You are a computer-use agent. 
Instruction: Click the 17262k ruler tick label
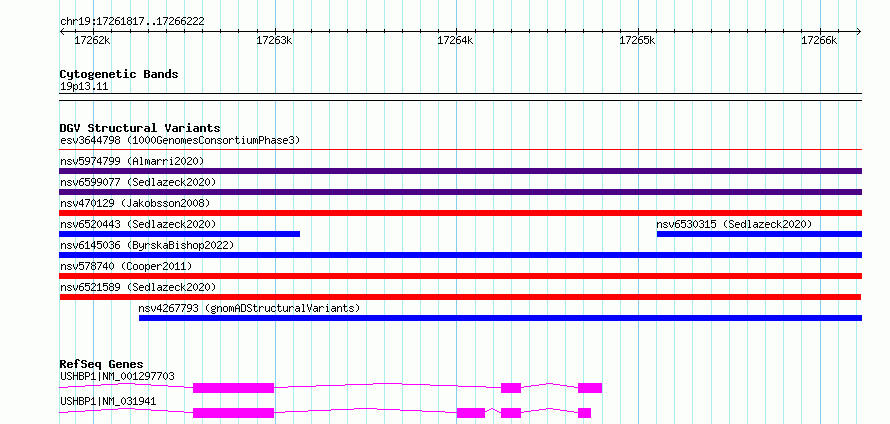pyautogui.click(x=93, y=41)
